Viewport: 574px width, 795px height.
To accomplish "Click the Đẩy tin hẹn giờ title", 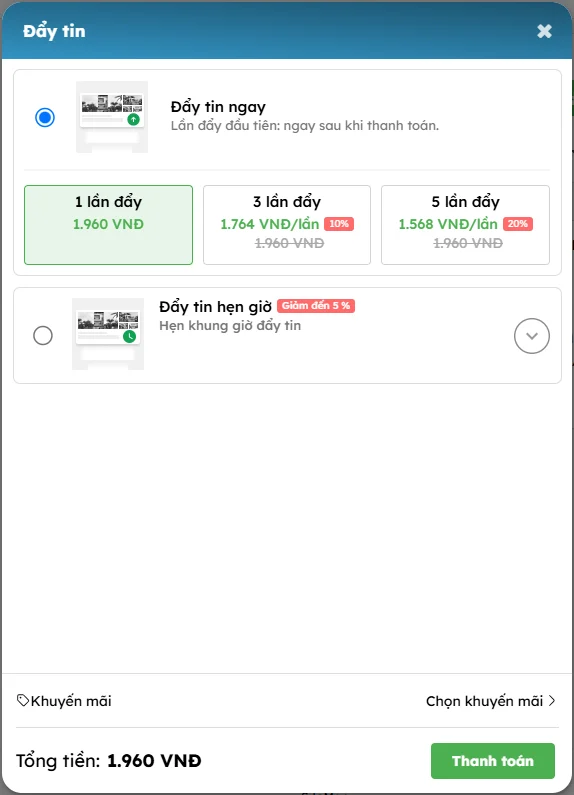I will coord(216,307).
